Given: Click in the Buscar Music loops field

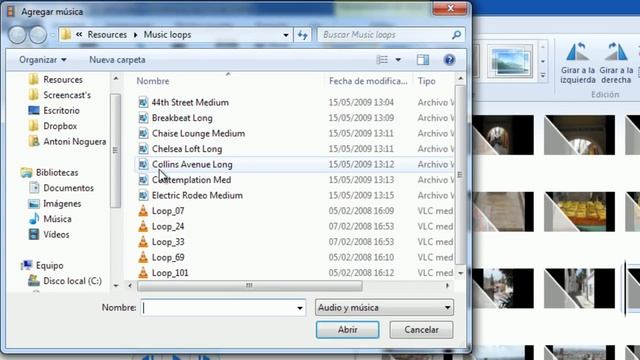Looking at the screenshot, I should coord(385,35).
